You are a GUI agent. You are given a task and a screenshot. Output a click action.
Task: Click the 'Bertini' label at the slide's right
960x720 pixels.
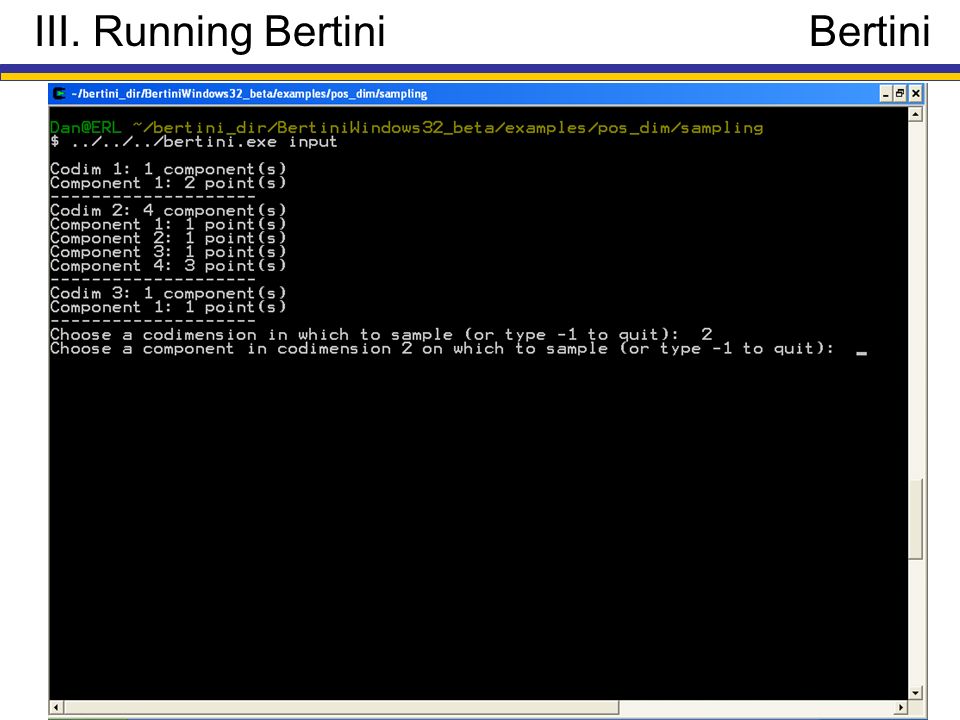click(x=869, y=31)
